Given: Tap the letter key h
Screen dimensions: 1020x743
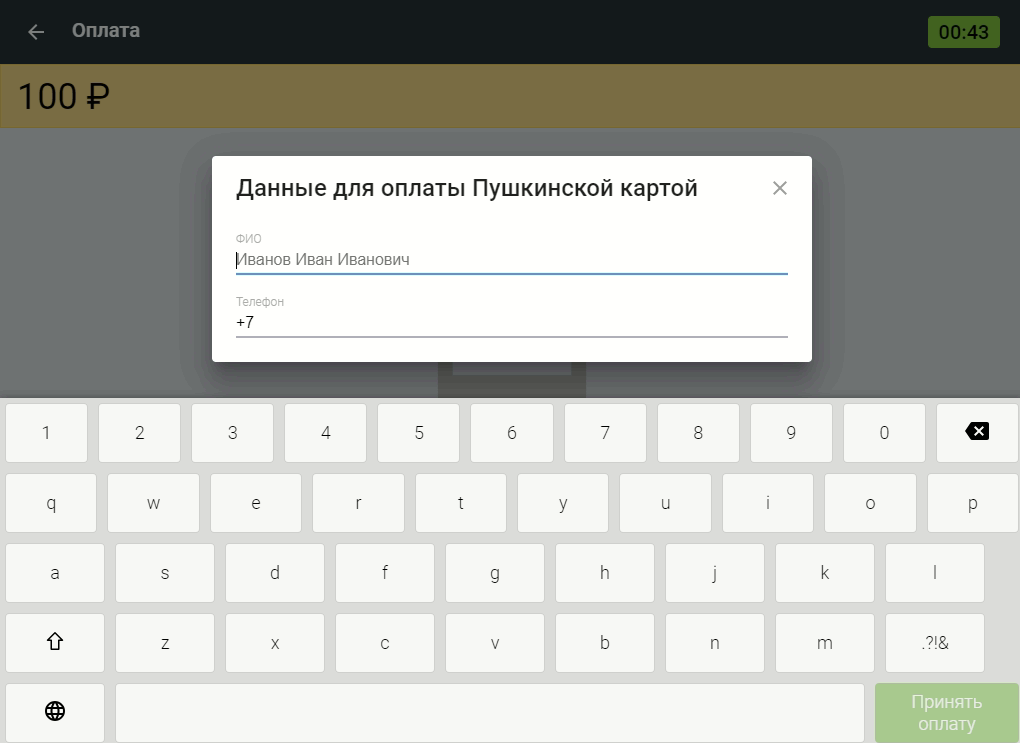Looking at the screenshot, I should [x=604, y=573].
